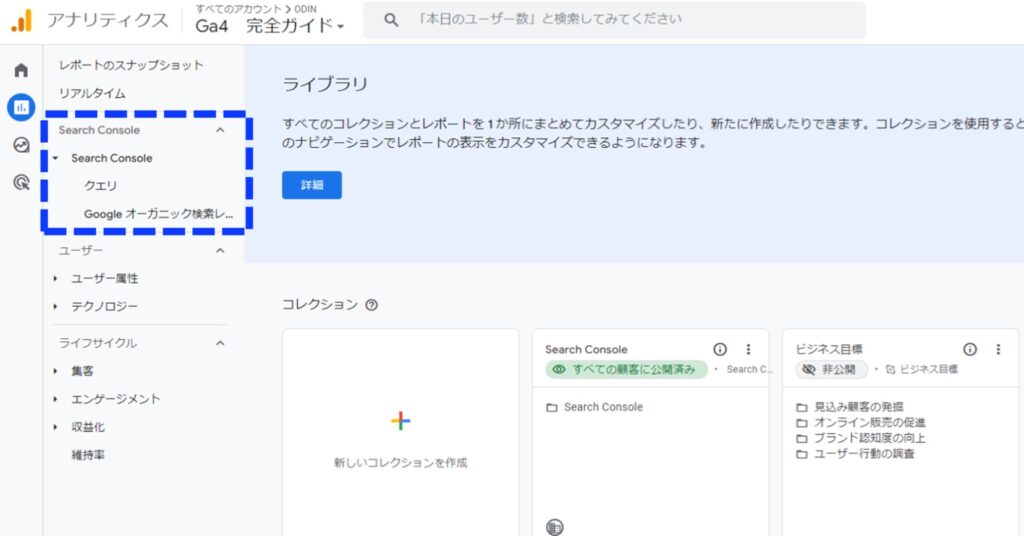This screenshot has width=1024, height=536.
Task: Click the ライブラリ heading
Action: pyautogui.click(x=325, y=84)
